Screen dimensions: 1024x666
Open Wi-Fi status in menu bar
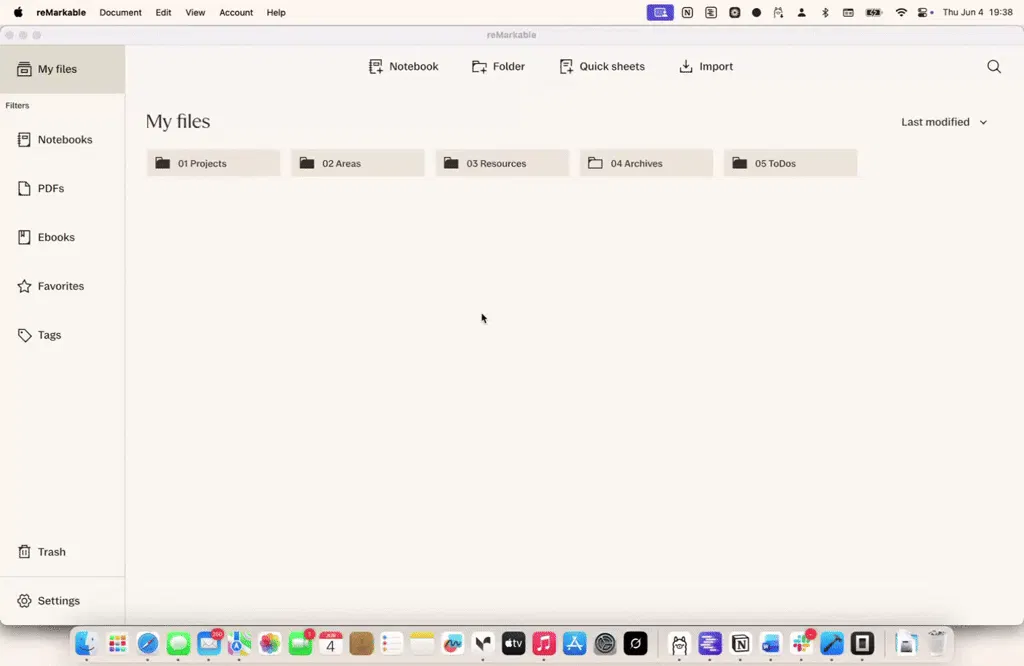coord(901,12)
